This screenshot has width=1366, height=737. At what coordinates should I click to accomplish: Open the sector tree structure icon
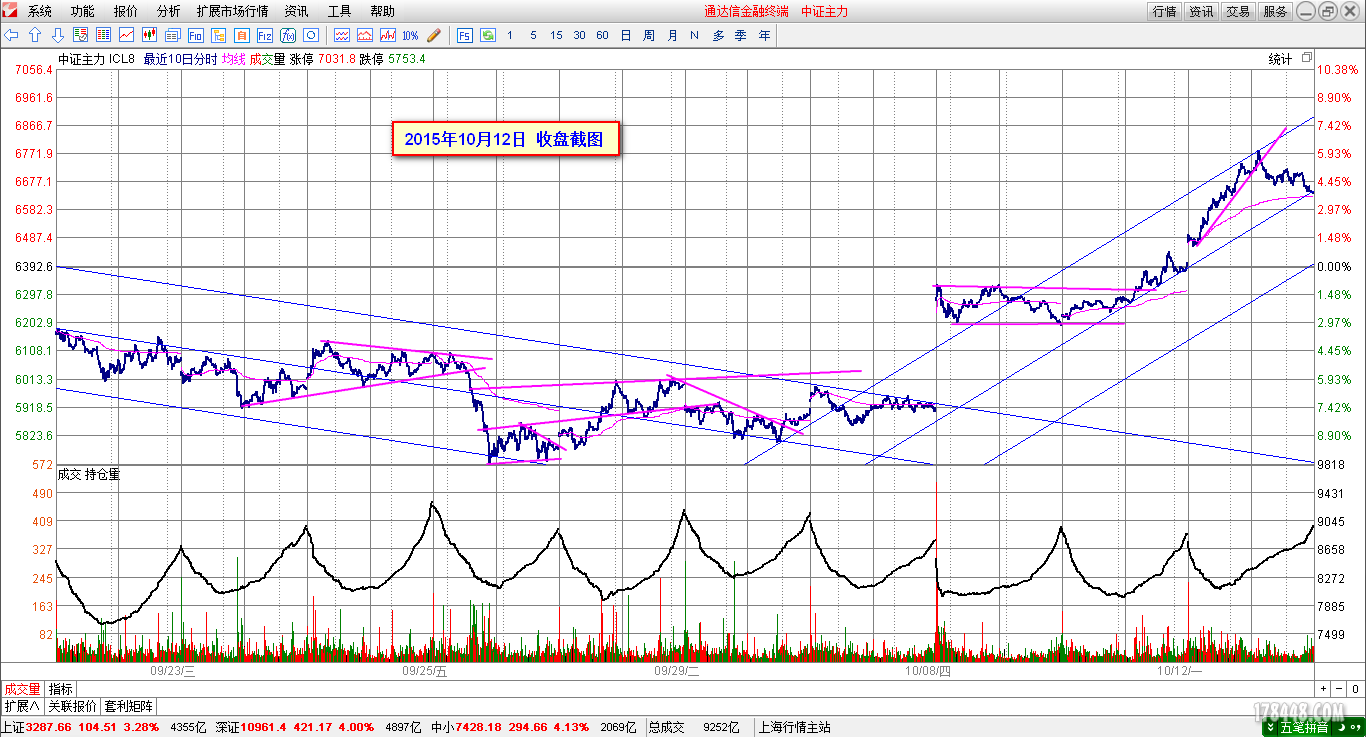coord(218,35)
